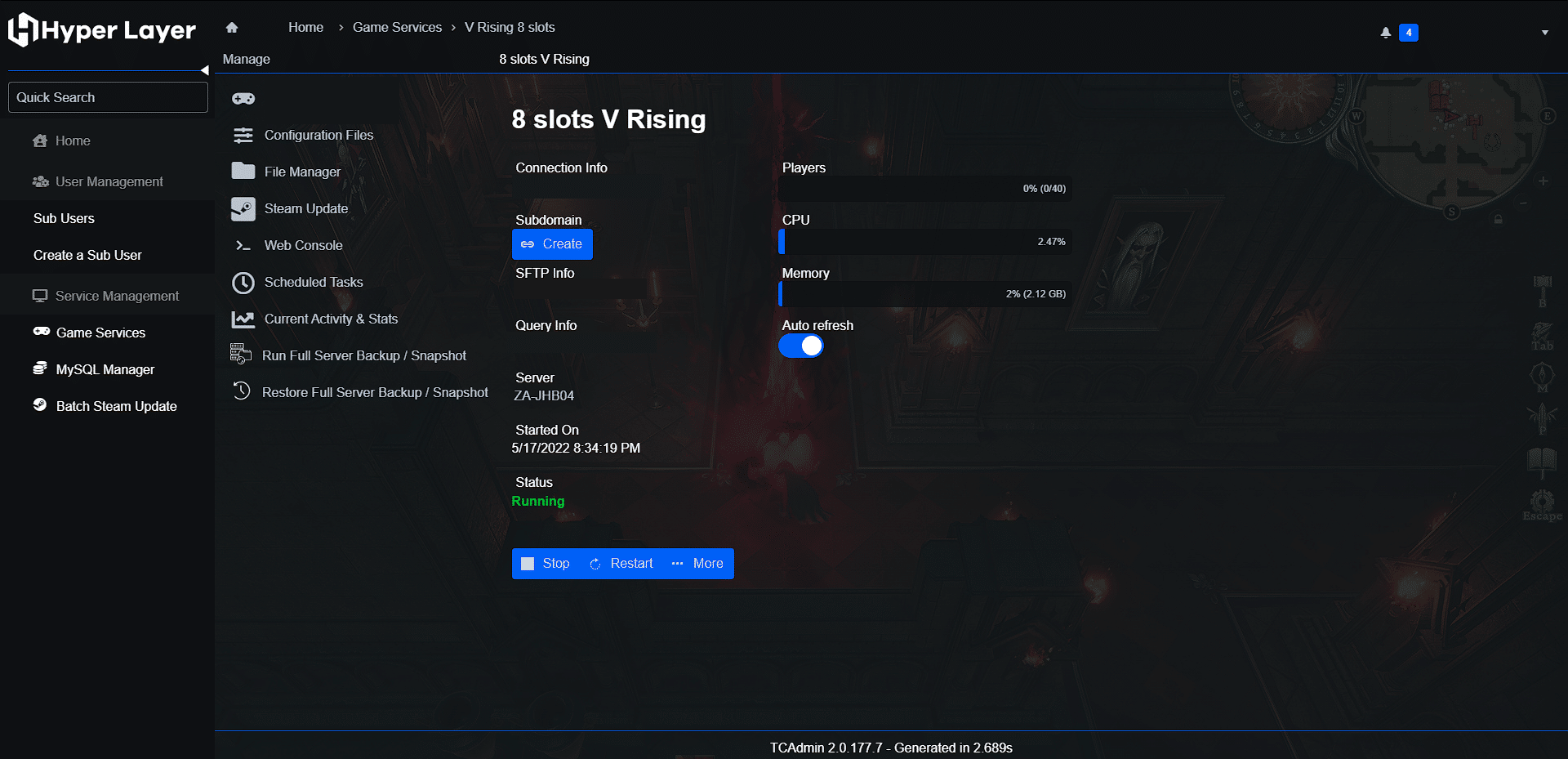Click the start time 5/17/2022 8:34:19 PM
The width and height of the screenshot is (1568, 759).
click(576, 448)
